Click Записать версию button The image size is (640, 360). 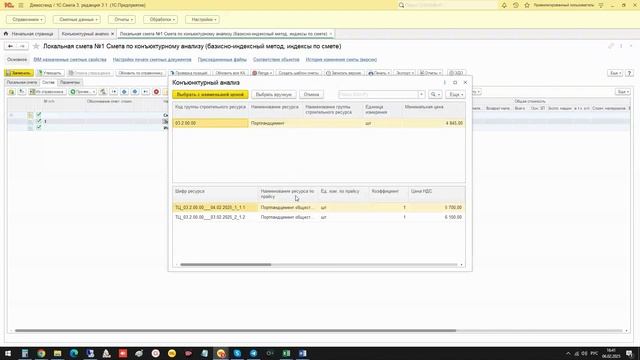(x=344, y=73)
